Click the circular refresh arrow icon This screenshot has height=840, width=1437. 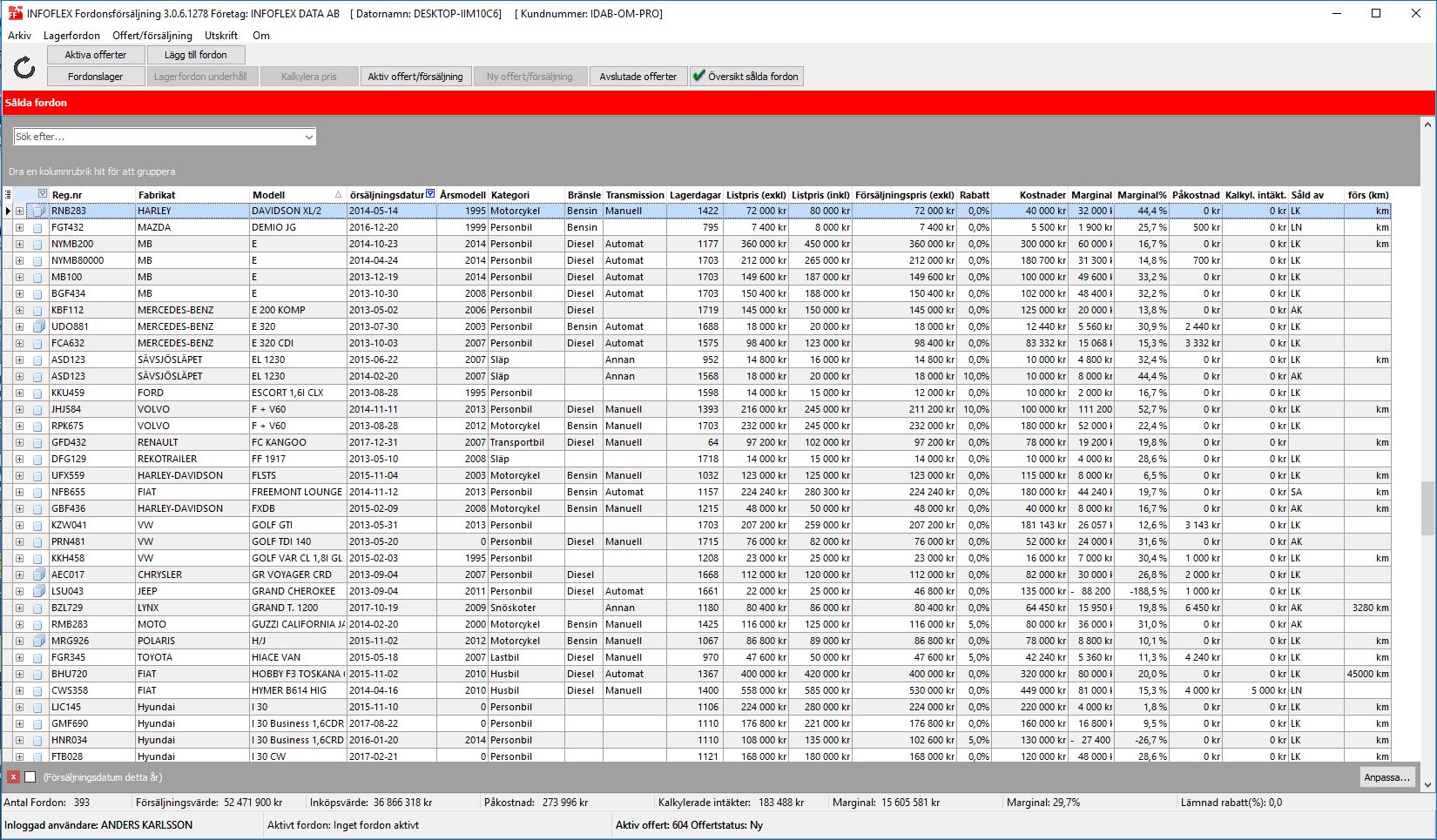[x=24, y=67]
